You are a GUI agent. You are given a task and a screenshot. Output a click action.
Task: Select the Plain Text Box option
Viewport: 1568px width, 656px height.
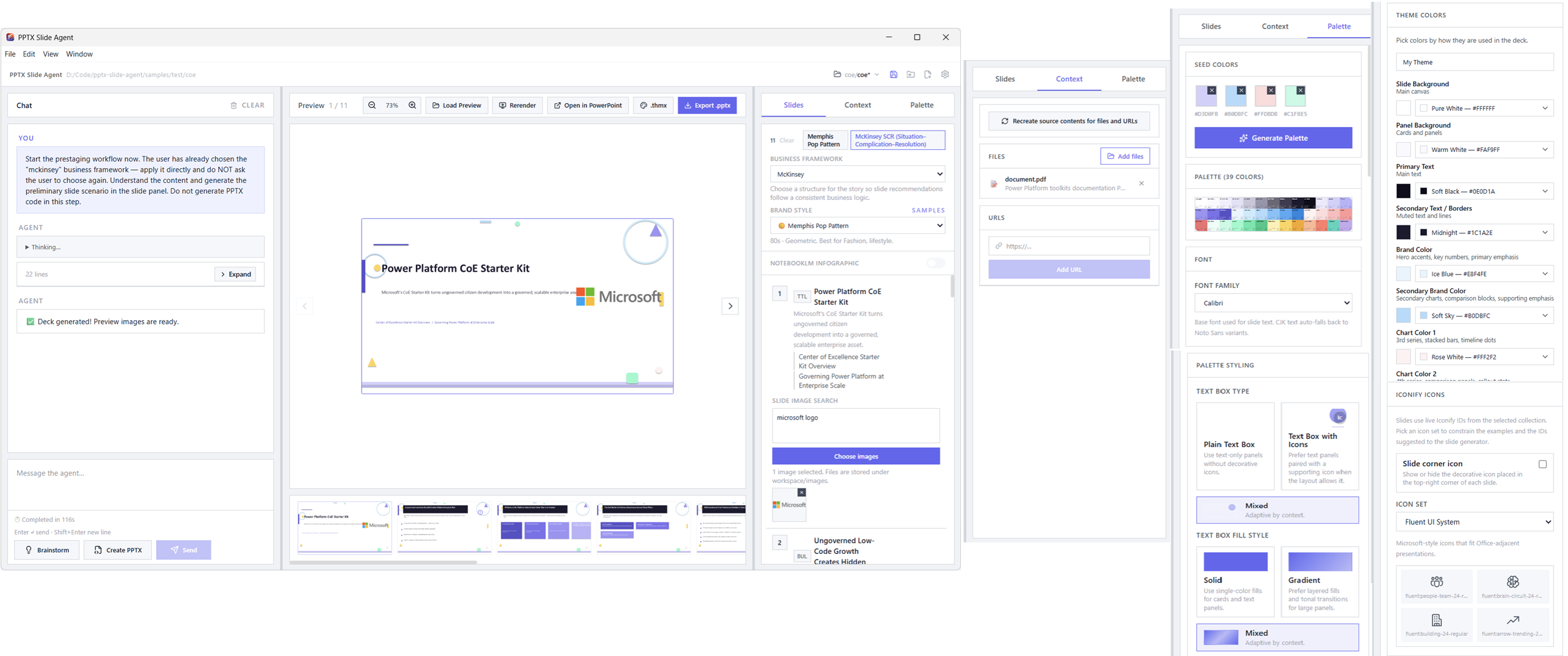pos(1234,446)
